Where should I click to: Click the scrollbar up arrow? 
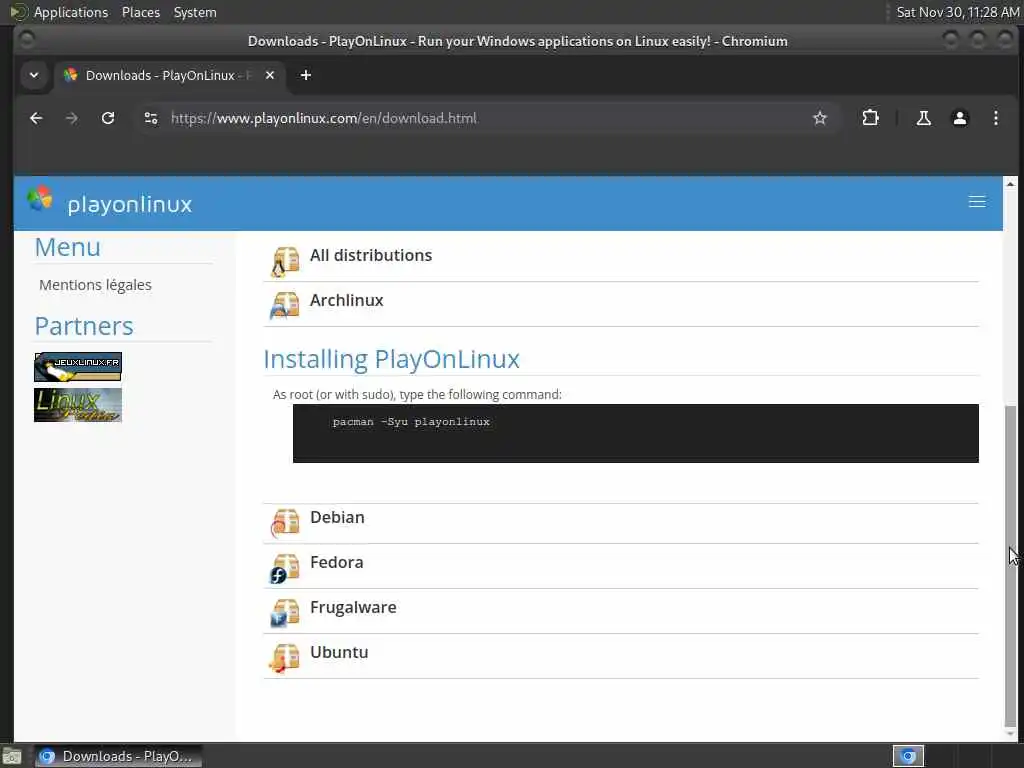point(1010,184)
